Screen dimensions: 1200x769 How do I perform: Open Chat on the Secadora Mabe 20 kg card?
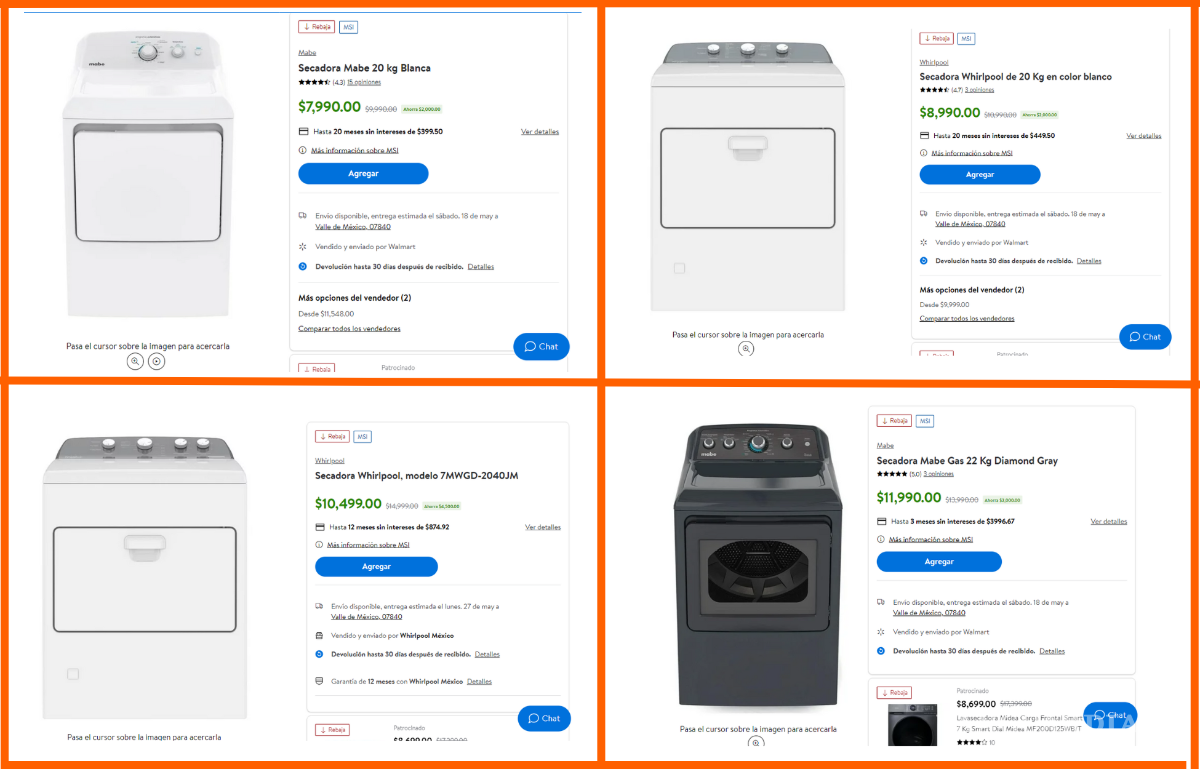click(x=541, y=346)
